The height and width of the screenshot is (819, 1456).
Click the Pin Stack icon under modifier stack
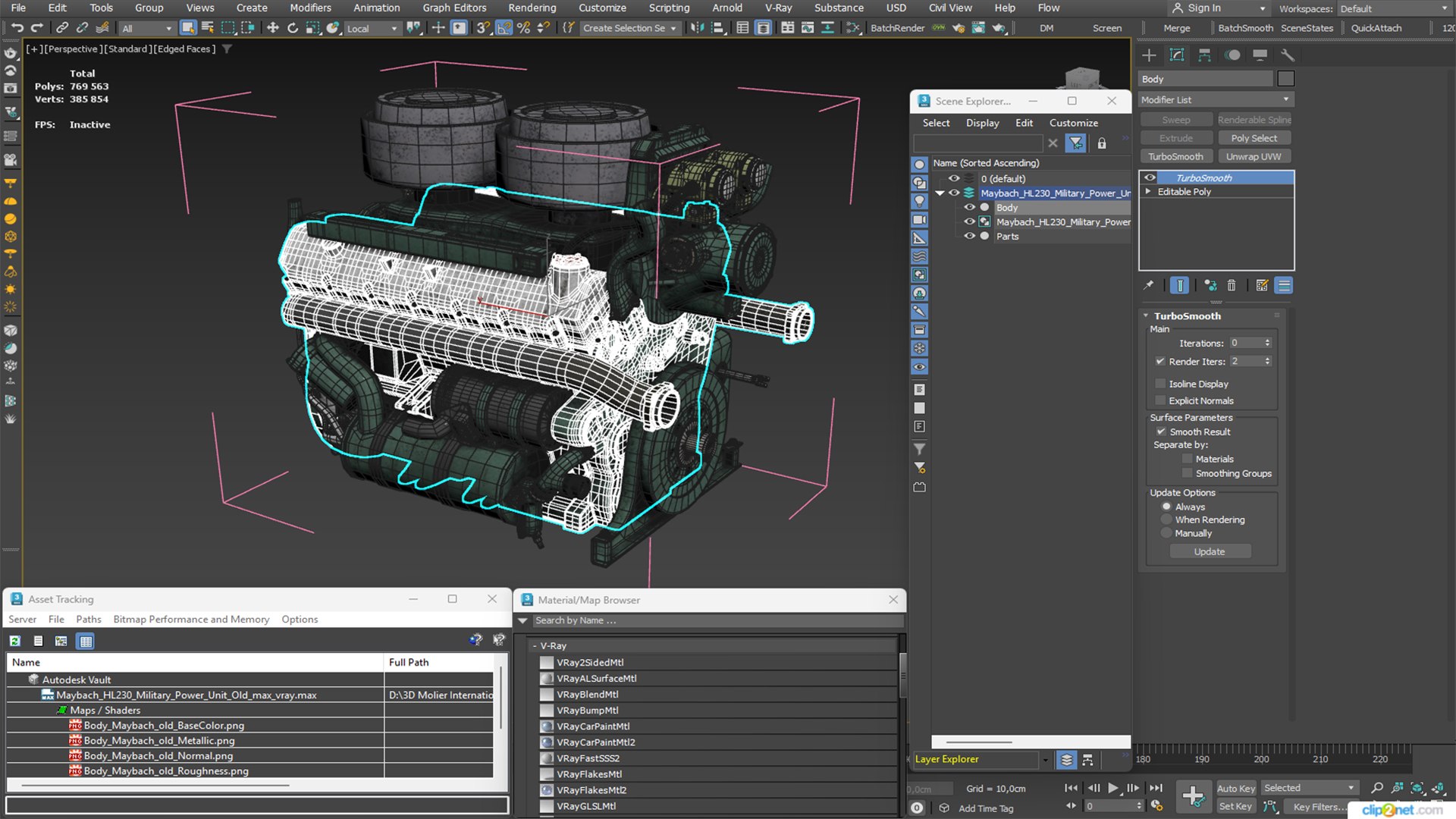pos(1149,285)
